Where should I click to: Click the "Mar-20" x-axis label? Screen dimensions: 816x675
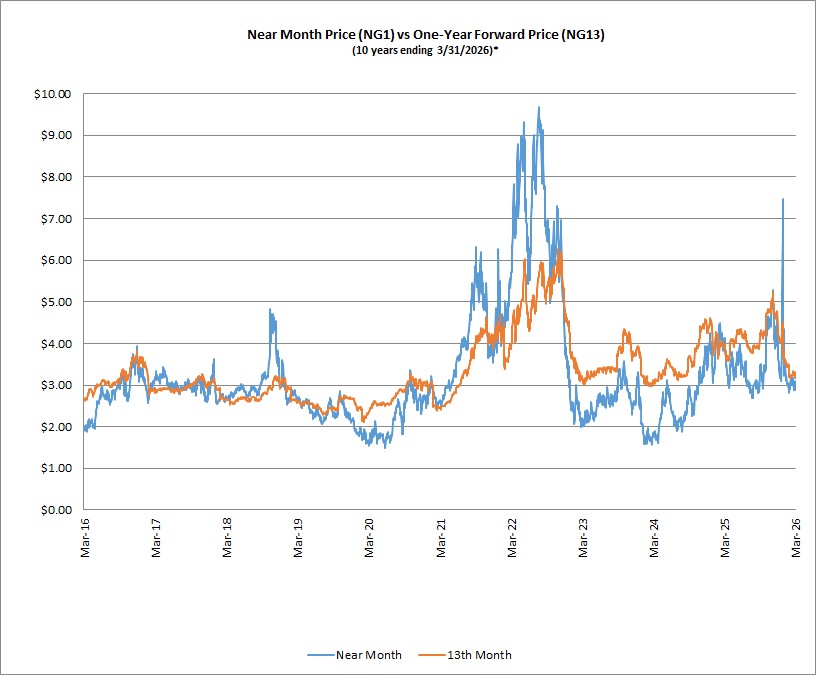point(369,538)
